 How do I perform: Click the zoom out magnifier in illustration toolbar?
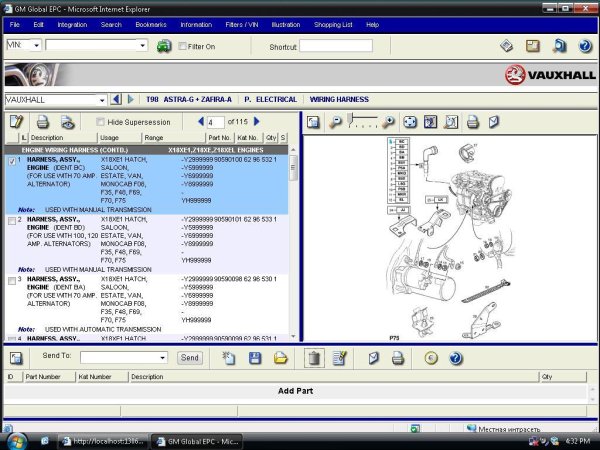[x=337, y=122]
